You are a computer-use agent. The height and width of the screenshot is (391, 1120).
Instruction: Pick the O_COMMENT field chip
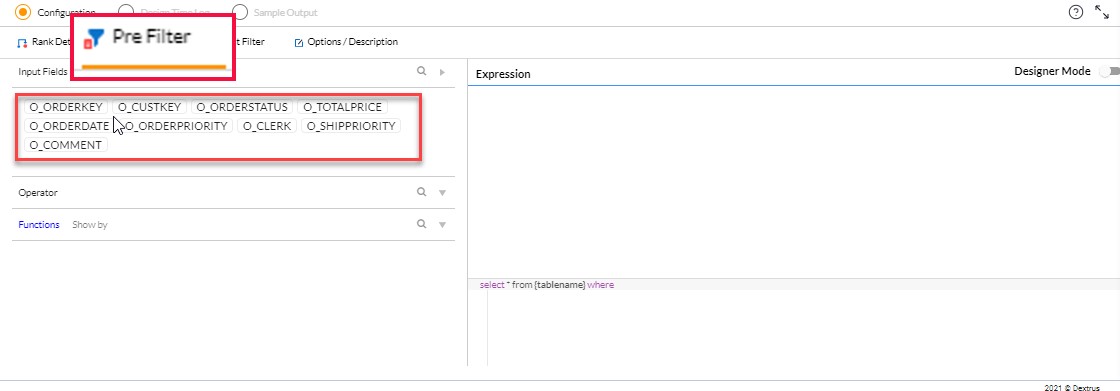(66, 145)
